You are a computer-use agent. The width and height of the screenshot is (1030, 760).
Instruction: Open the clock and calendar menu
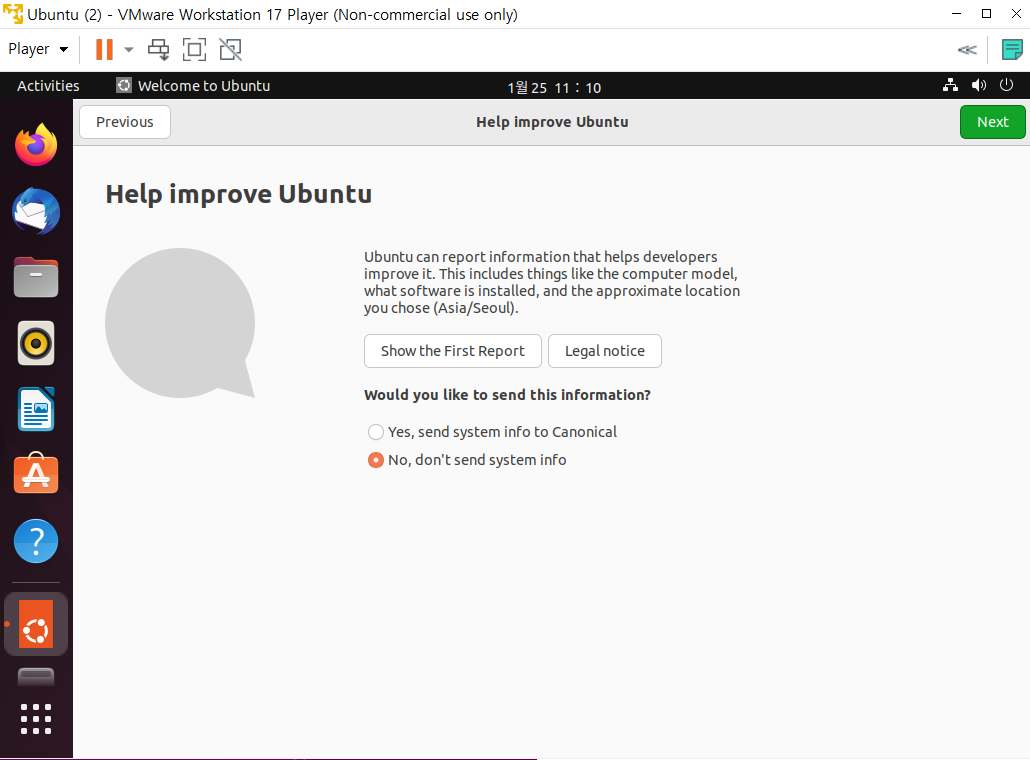click(554, 87)
